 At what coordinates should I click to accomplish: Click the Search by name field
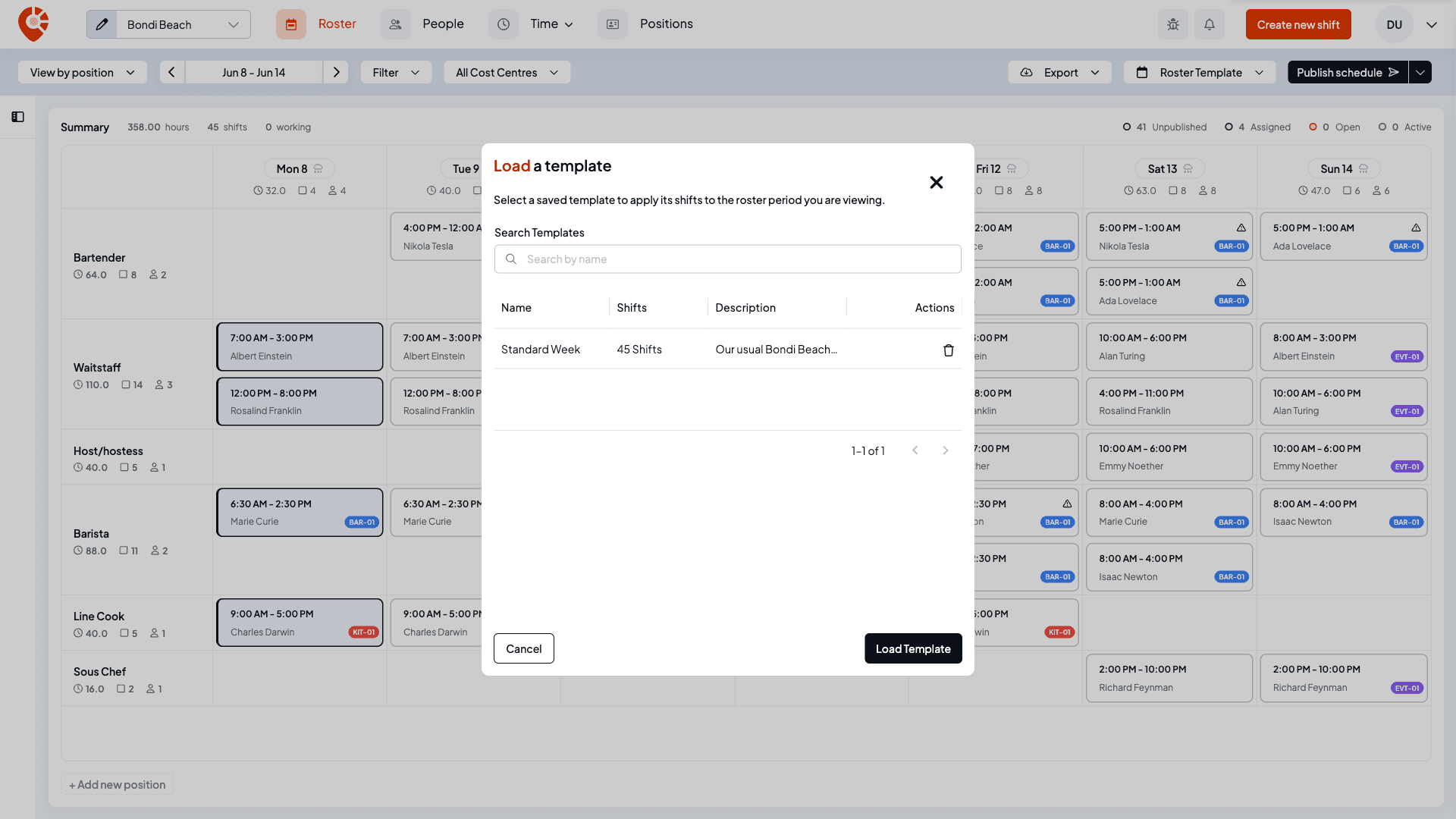pyautogui.click(x=727, y=259)
